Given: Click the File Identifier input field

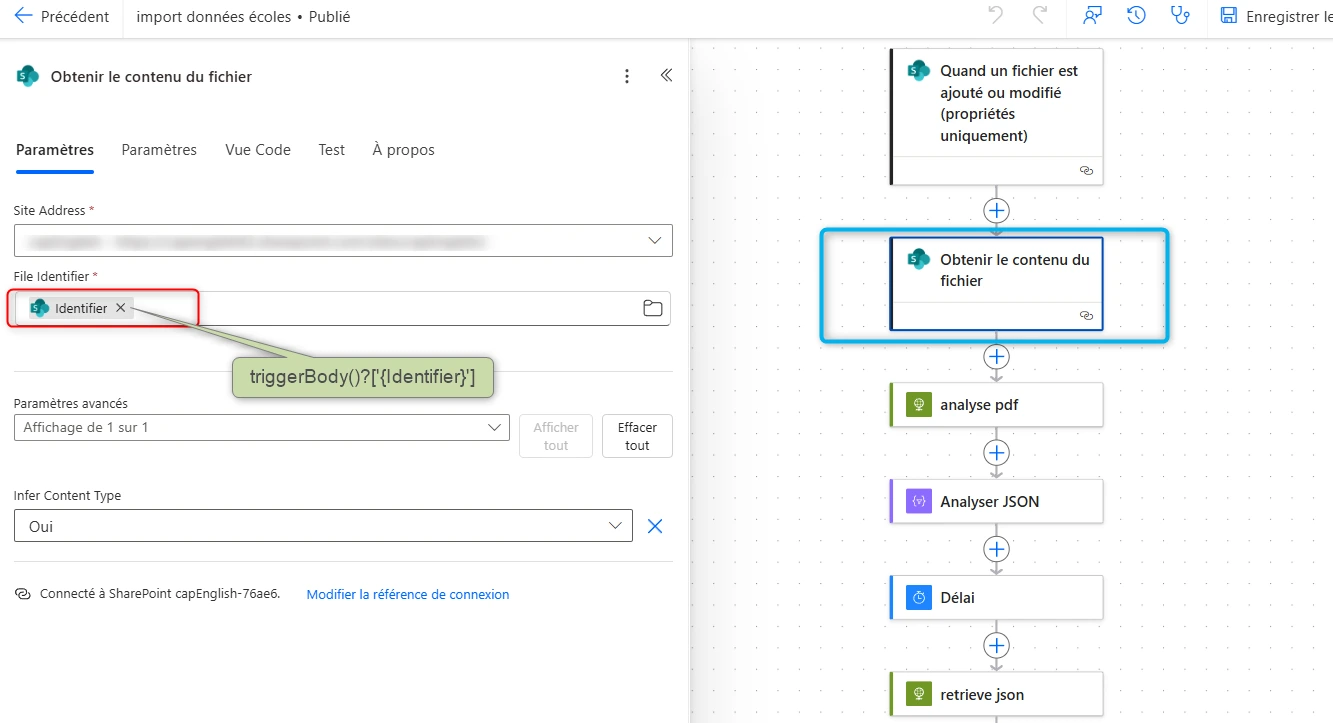Looking at the screenshot, I should [342, 308].
